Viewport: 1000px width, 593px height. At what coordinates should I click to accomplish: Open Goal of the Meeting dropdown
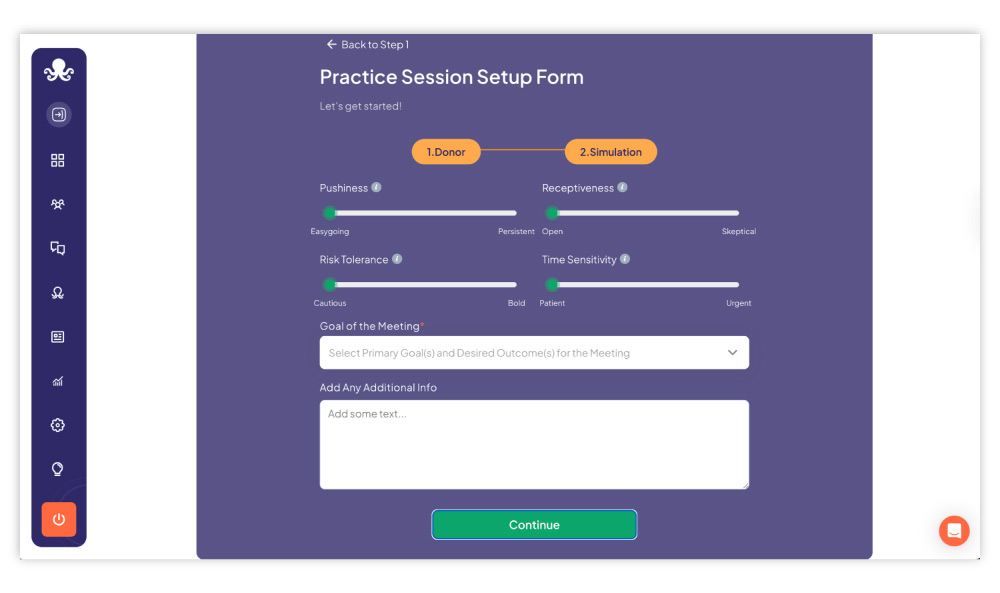point(534,353)
